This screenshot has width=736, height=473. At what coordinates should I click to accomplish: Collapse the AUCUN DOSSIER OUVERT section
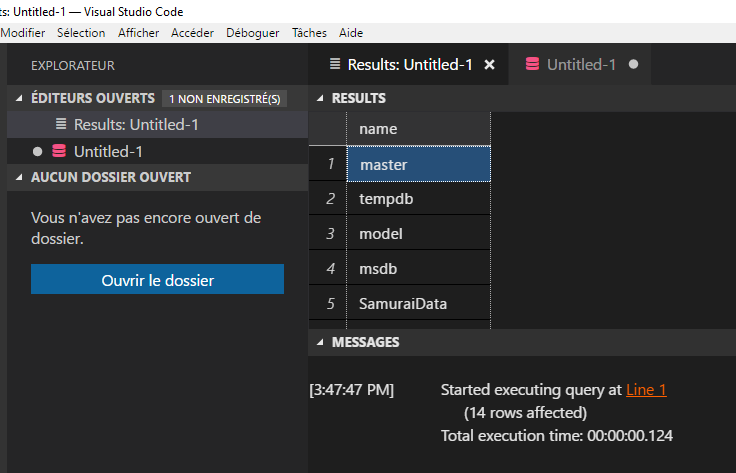[19, 177]
